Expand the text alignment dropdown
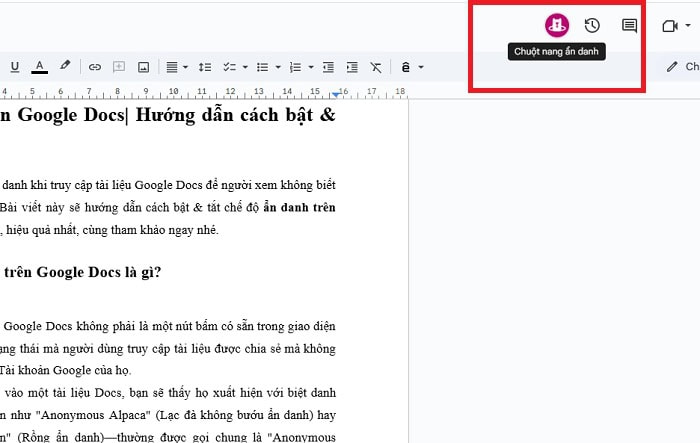700x443 pixels. coord(186,67)
